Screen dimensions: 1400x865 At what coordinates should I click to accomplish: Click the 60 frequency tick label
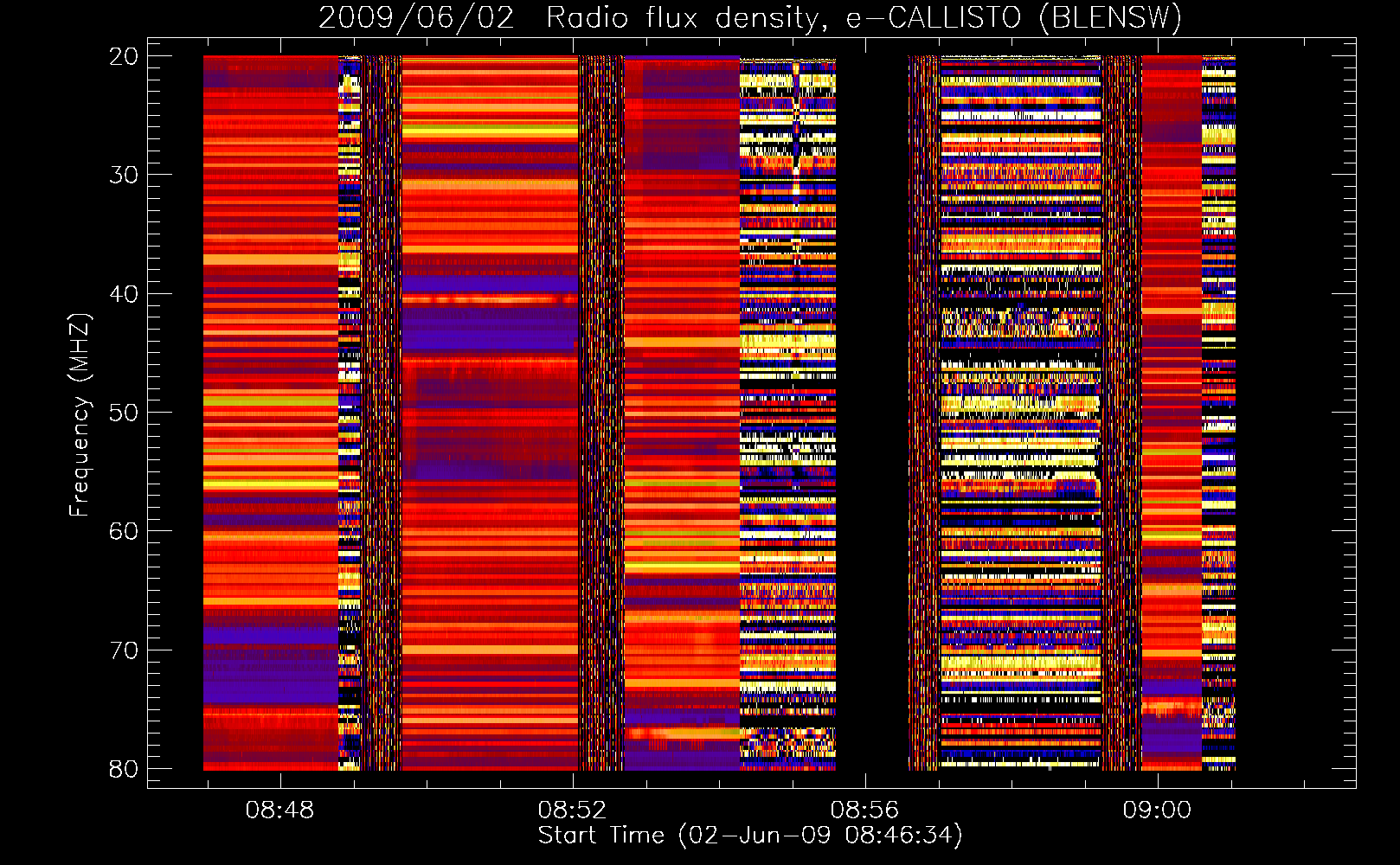[x=124, y=531]
